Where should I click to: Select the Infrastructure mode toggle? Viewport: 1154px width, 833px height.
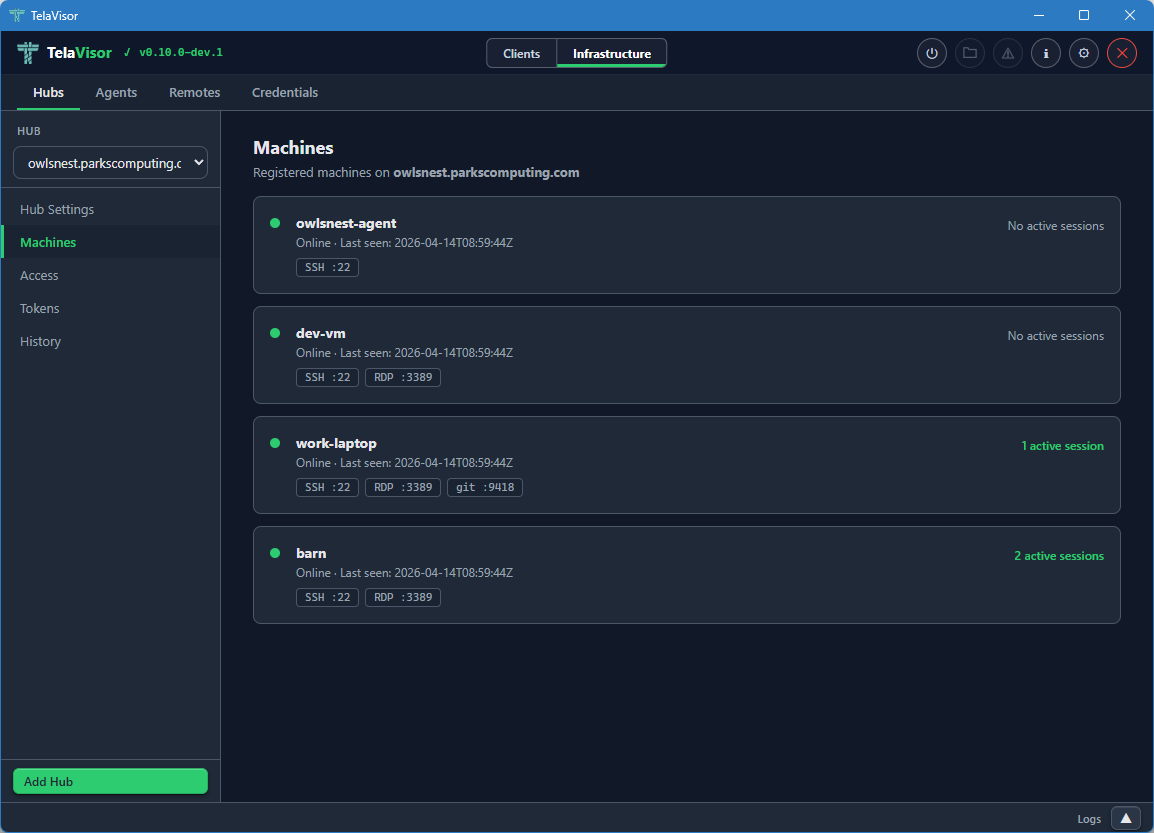[x=611, y=54]
